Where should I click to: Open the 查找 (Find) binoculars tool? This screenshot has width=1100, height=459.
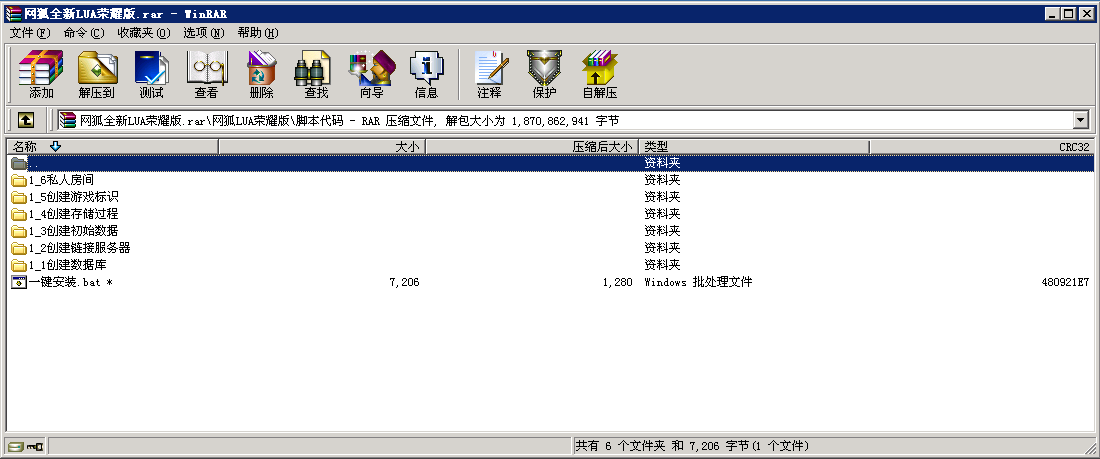click(x=316, y=74)
